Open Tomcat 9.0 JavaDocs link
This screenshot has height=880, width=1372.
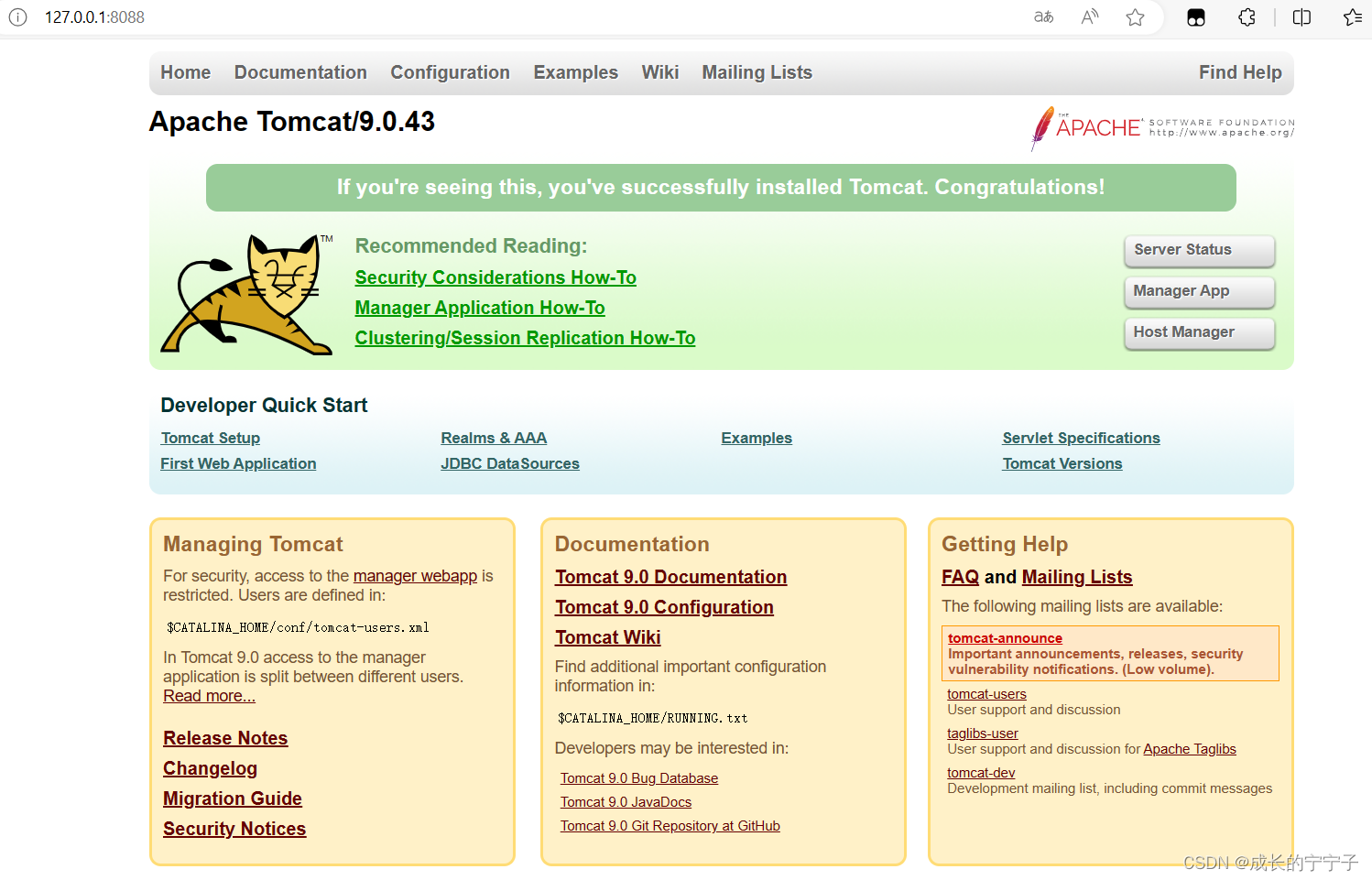(x=626, y=802)
